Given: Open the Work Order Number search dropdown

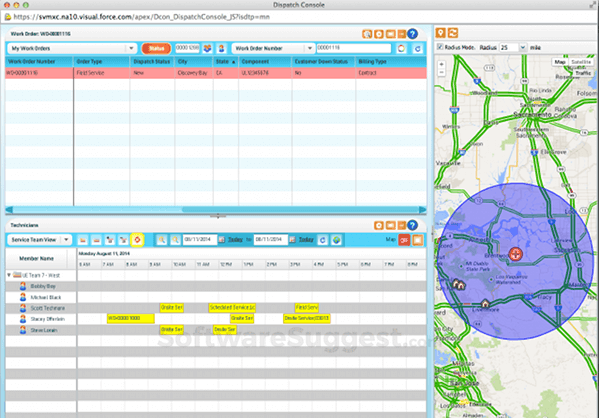Looking at the screenshot, I should [309, 49].
